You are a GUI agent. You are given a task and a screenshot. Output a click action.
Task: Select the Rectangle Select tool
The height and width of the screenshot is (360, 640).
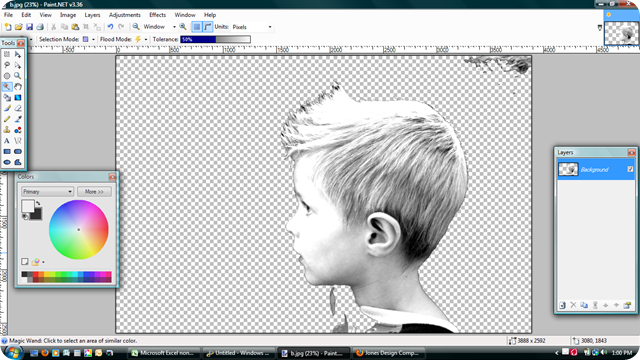click(x=7, y=54)
